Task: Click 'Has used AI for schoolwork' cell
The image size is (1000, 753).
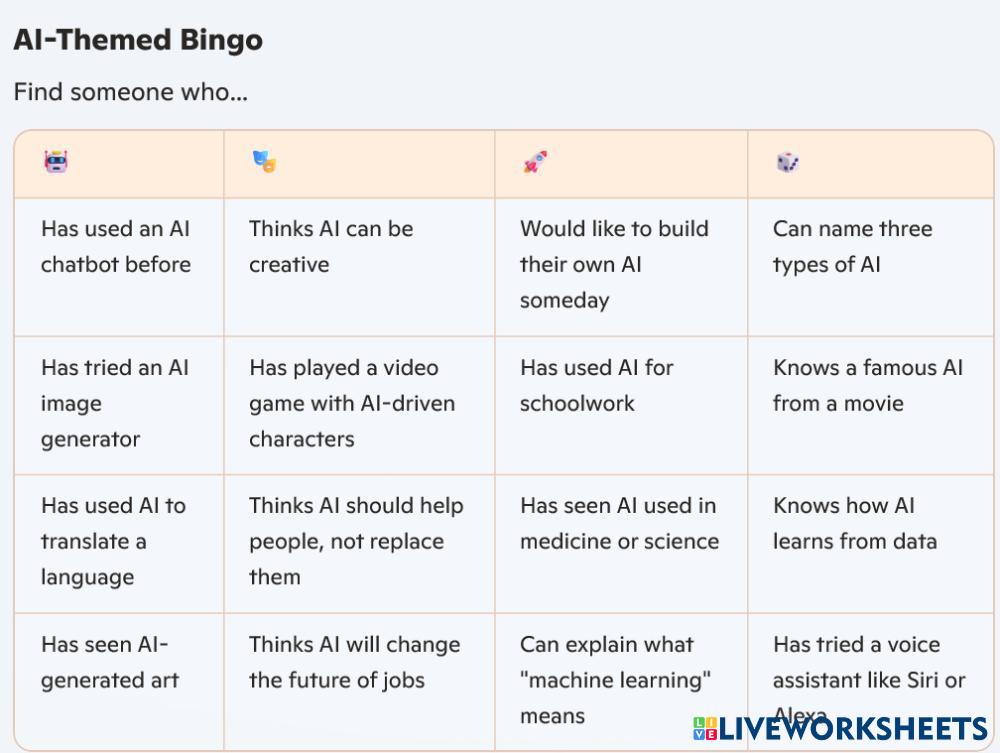Action: pos(597,386)
